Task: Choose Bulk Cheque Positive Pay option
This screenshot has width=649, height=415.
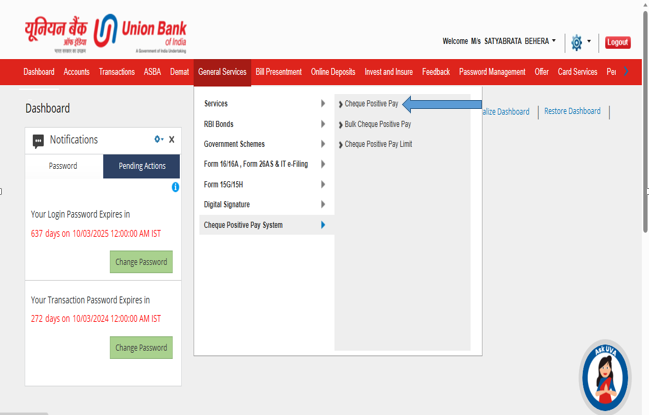Action: [377, 124]
